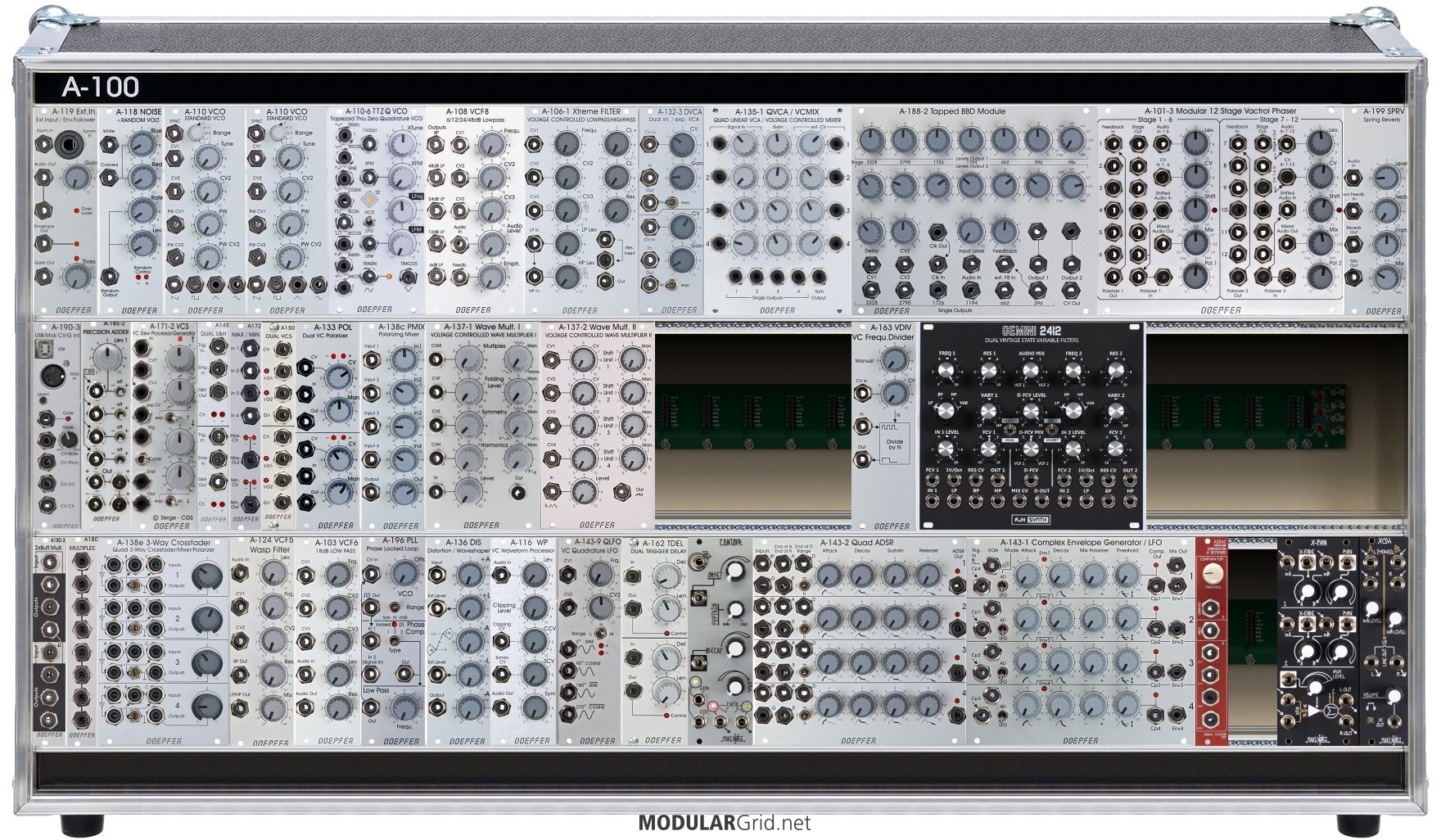This screenshot has width=1450, height=840.
Task: Click the CV In jack on A-196 PLL
Action: pos(373,576)
